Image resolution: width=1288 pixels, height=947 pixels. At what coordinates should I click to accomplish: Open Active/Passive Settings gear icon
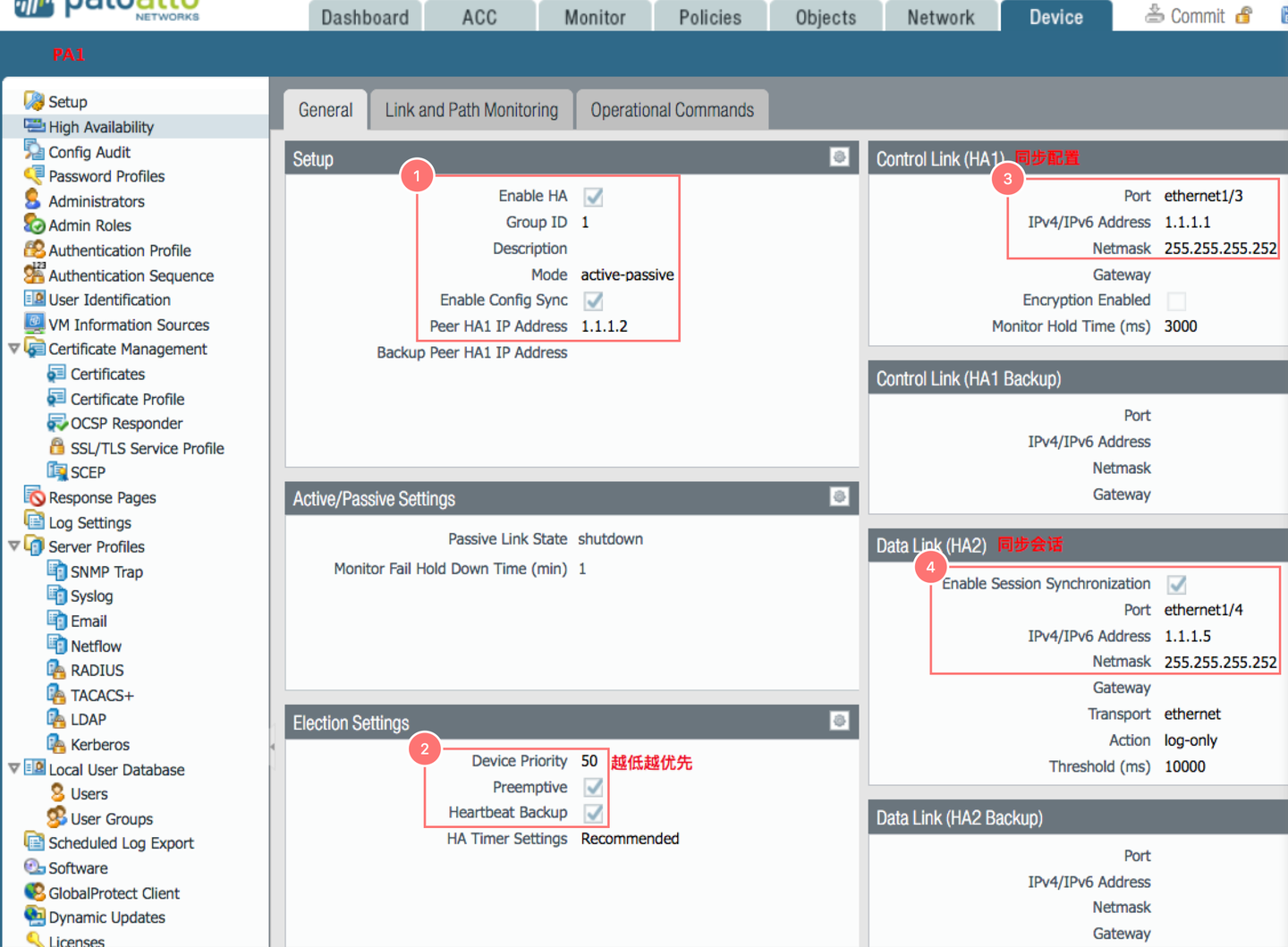click(839, 496)
